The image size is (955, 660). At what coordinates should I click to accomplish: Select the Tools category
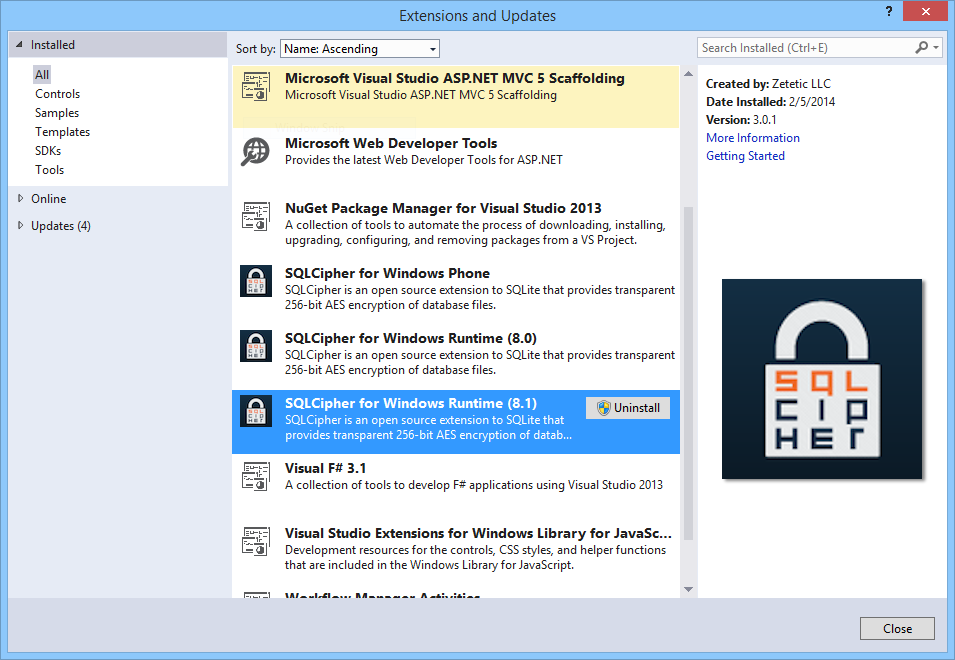point(49,170)
